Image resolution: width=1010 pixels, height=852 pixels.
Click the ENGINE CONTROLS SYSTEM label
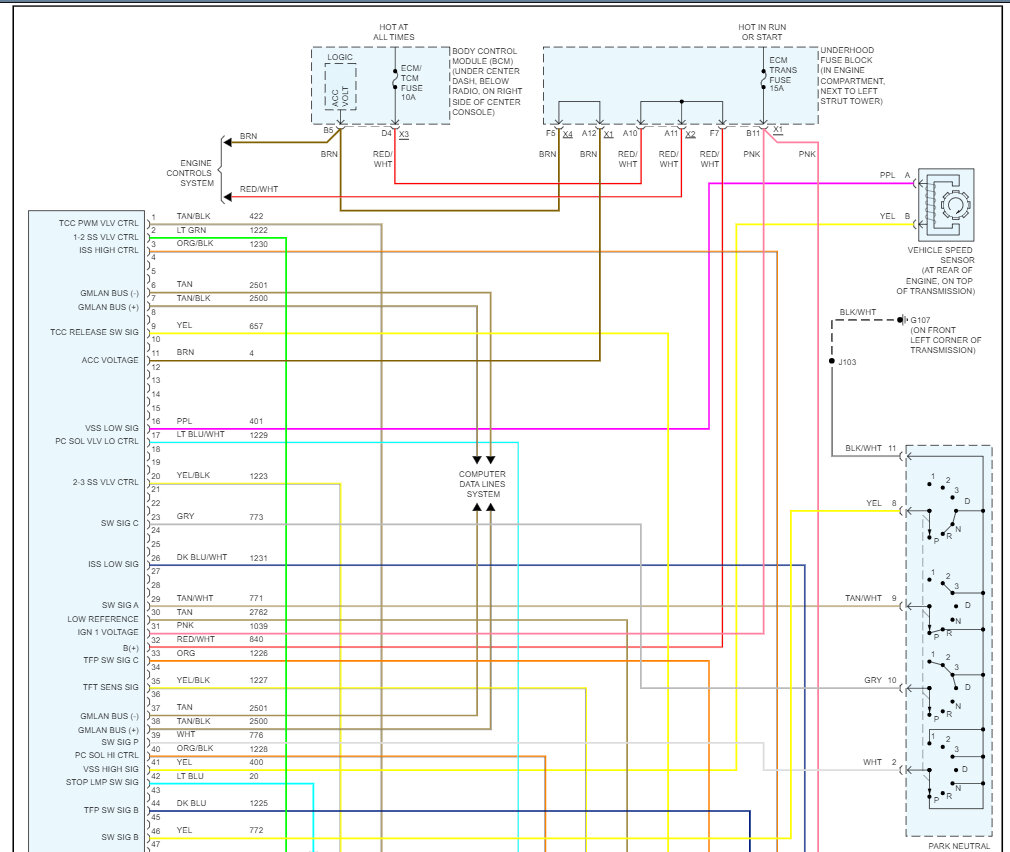click(196, 172)
